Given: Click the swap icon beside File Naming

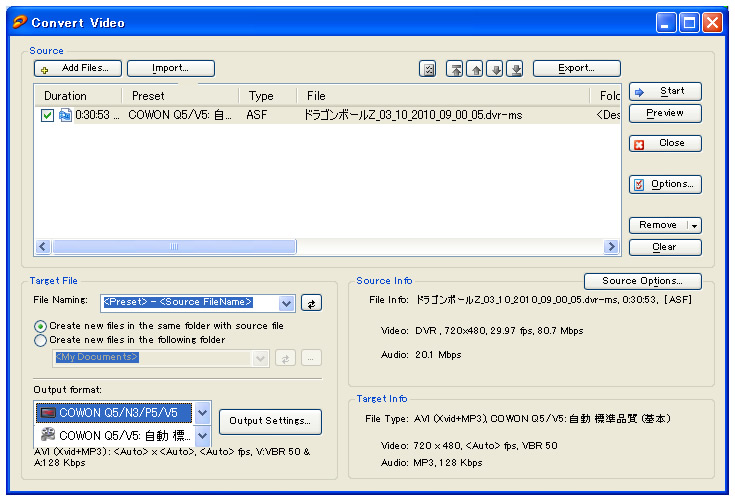Looking at the screenshot, I should coord(311,304).
